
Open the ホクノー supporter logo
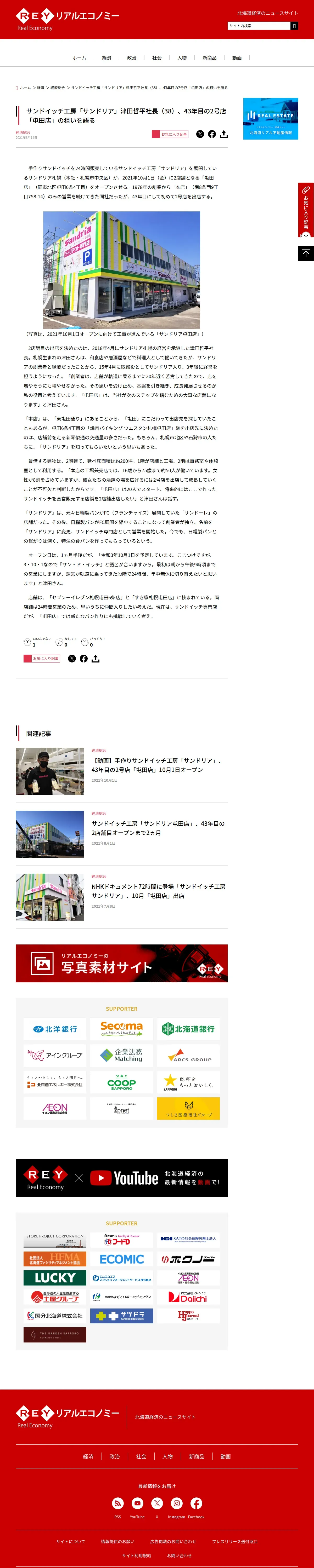(188, 1259)
